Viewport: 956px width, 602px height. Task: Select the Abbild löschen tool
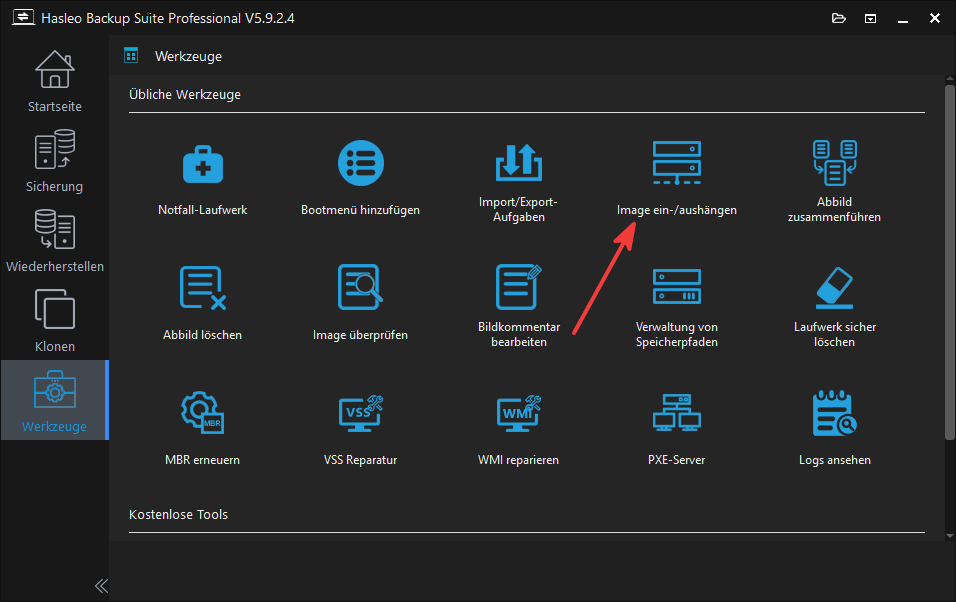202,303
